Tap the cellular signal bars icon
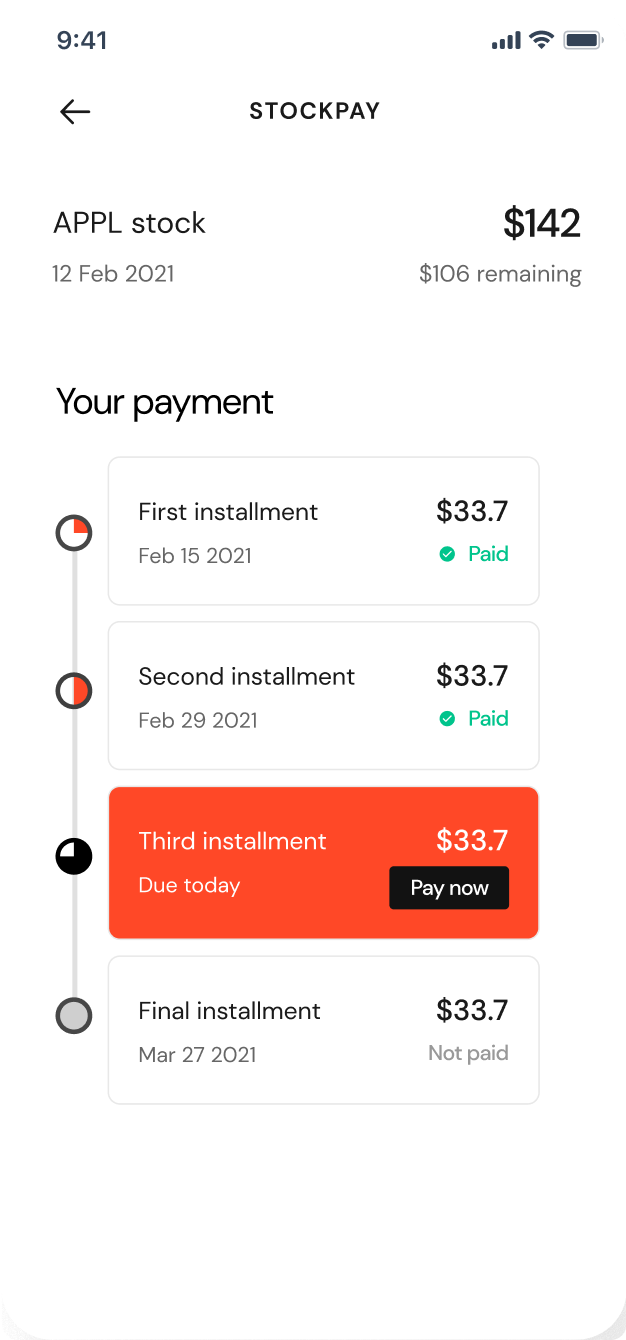Screen dimensions: 626x1340 pyautogui.click(x=506, y=40)
